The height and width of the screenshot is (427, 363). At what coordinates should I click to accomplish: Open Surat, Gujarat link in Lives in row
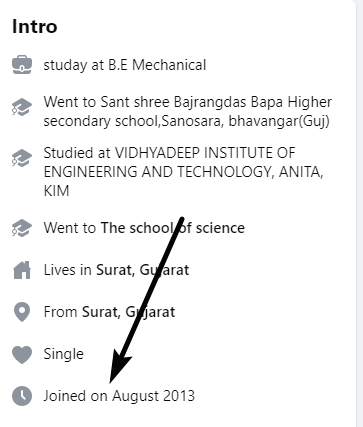click(143, 270)
